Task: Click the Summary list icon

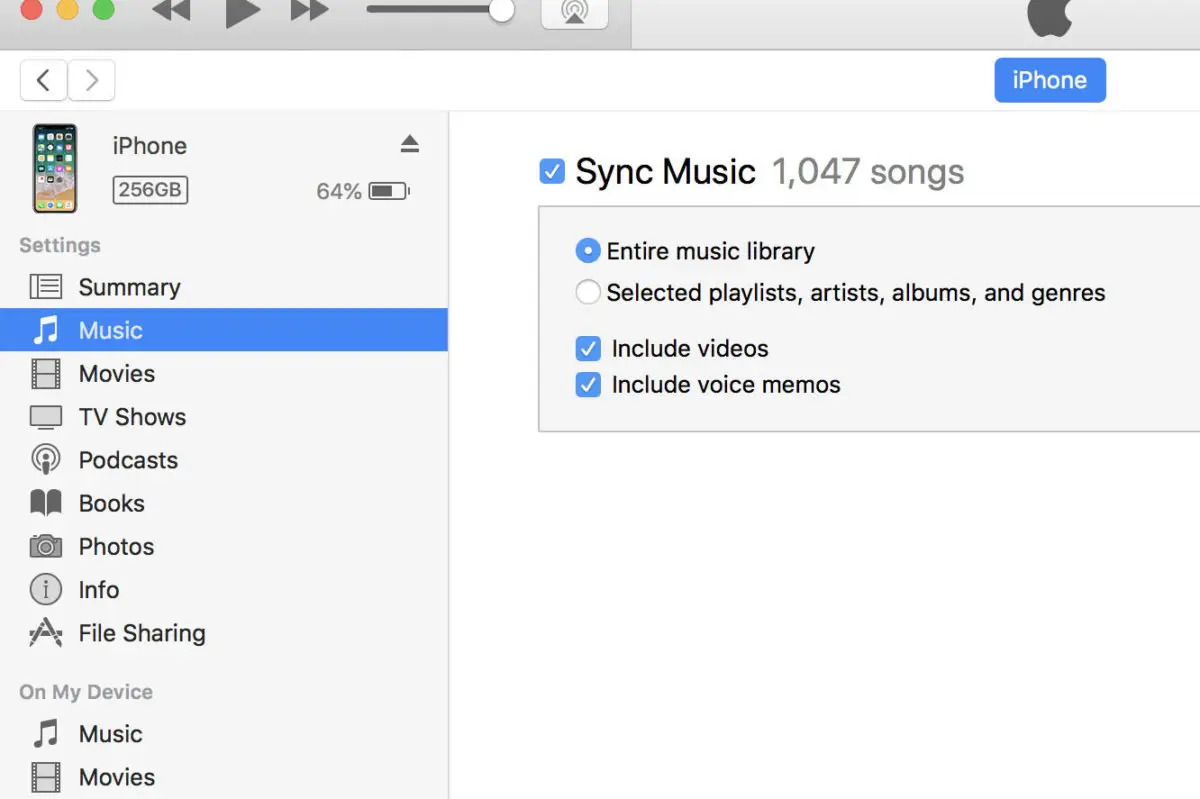Action: click(x=45, y=287)
